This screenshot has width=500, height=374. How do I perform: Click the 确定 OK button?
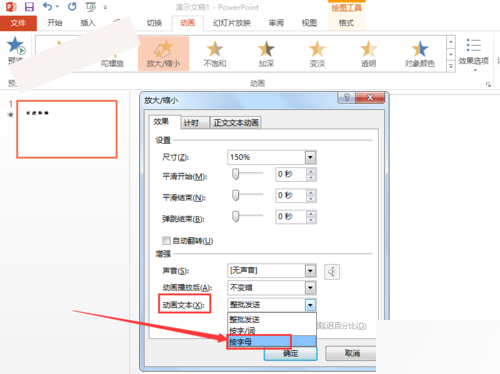tap(290, 353)
